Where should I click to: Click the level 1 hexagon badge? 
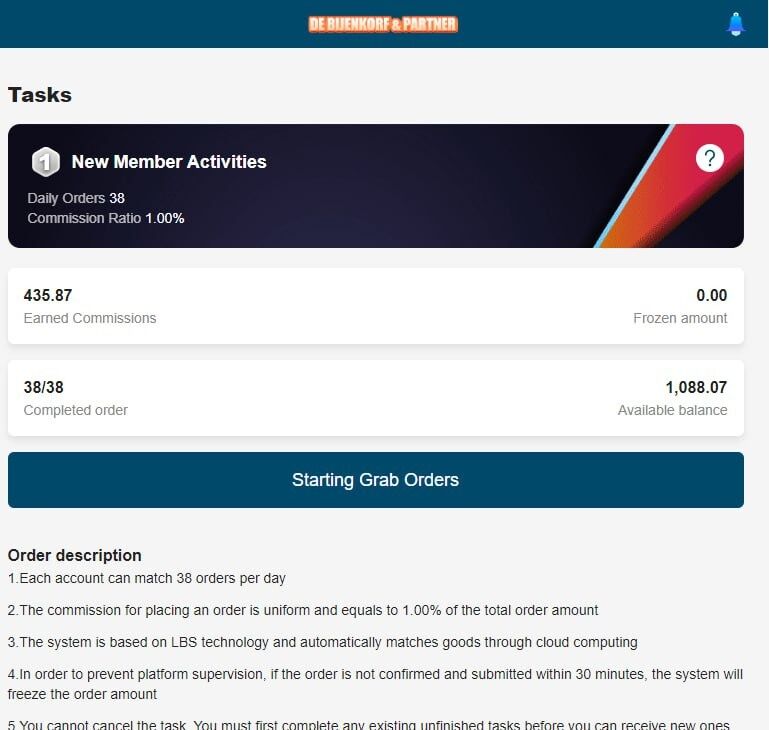(x=45, y=161)
